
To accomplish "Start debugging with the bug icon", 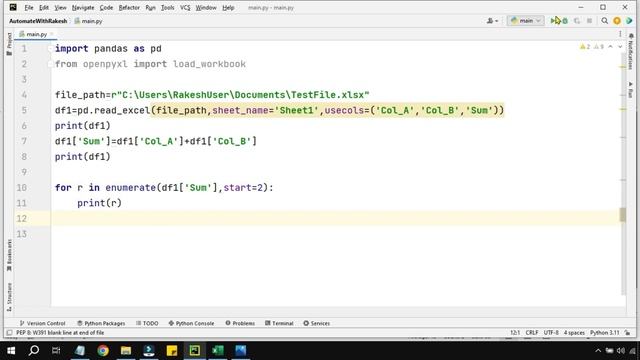I will pyautogui.click(x=565, y=20).
